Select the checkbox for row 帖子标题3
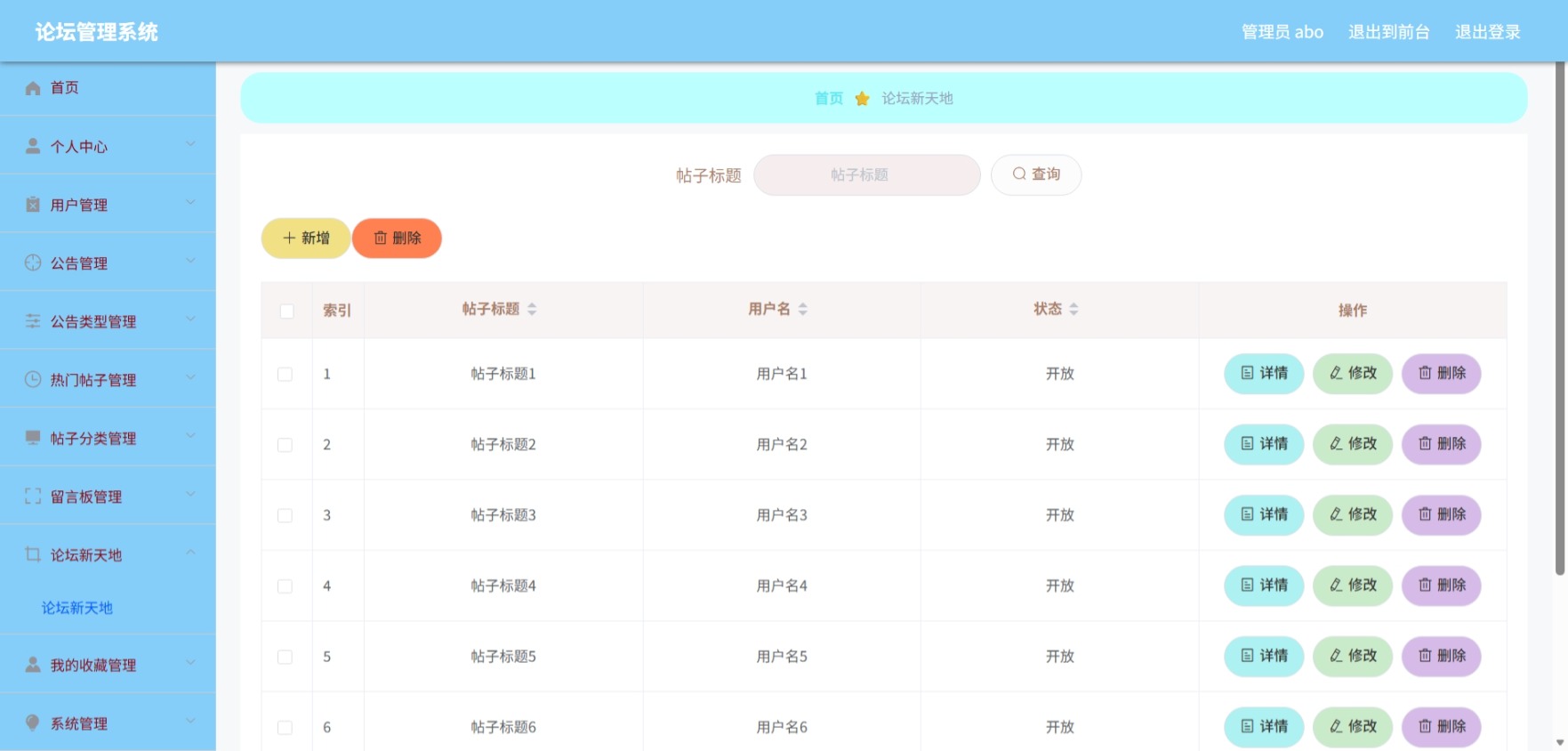Image resolution: width=1568 pixels, height=751 pixels. (x=285, y=515)
